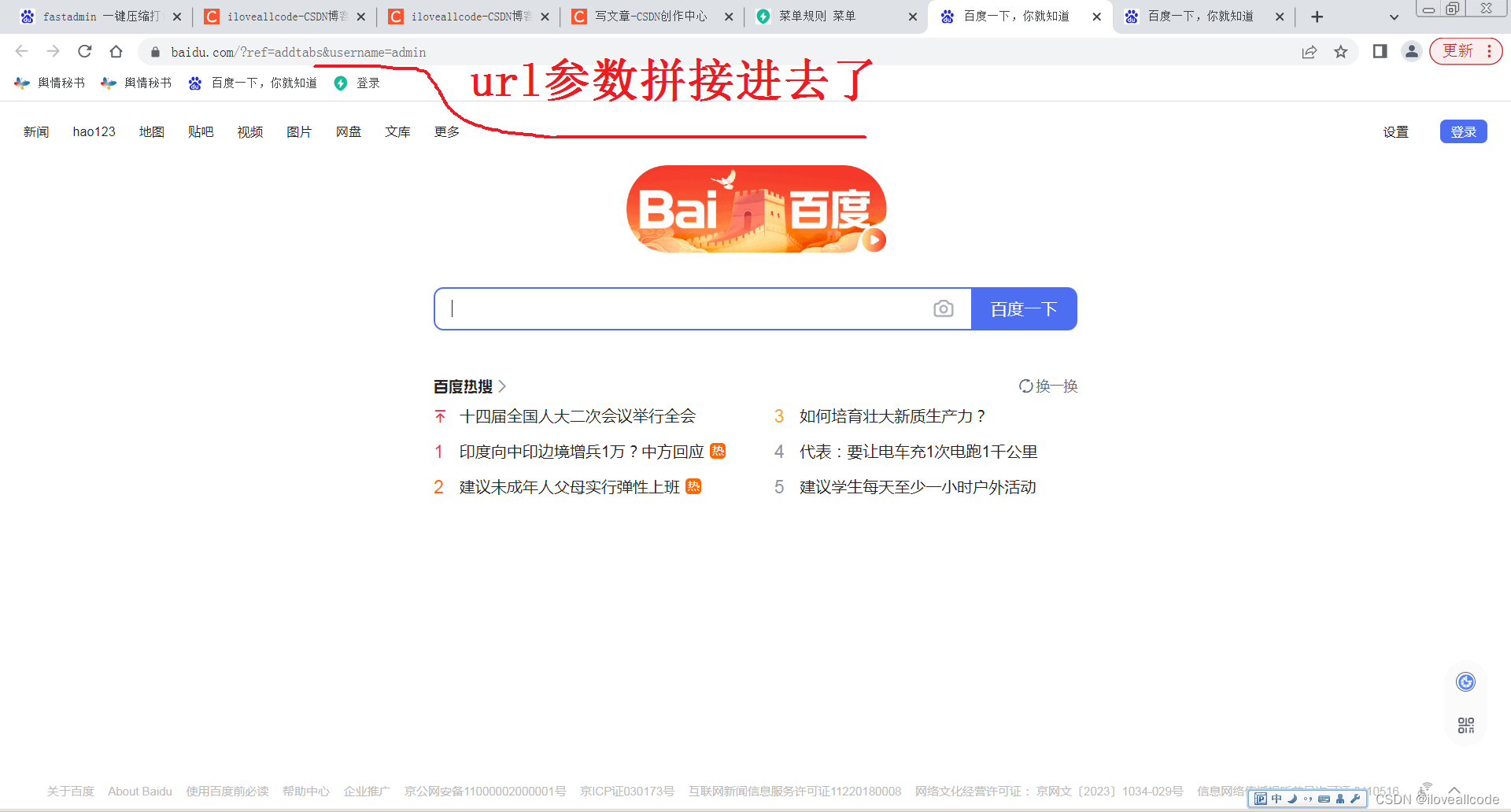Open 代表：要让电车充1次电跑1千公里 headline
This screenshot has width=1511, height=812.
(918, 452)
